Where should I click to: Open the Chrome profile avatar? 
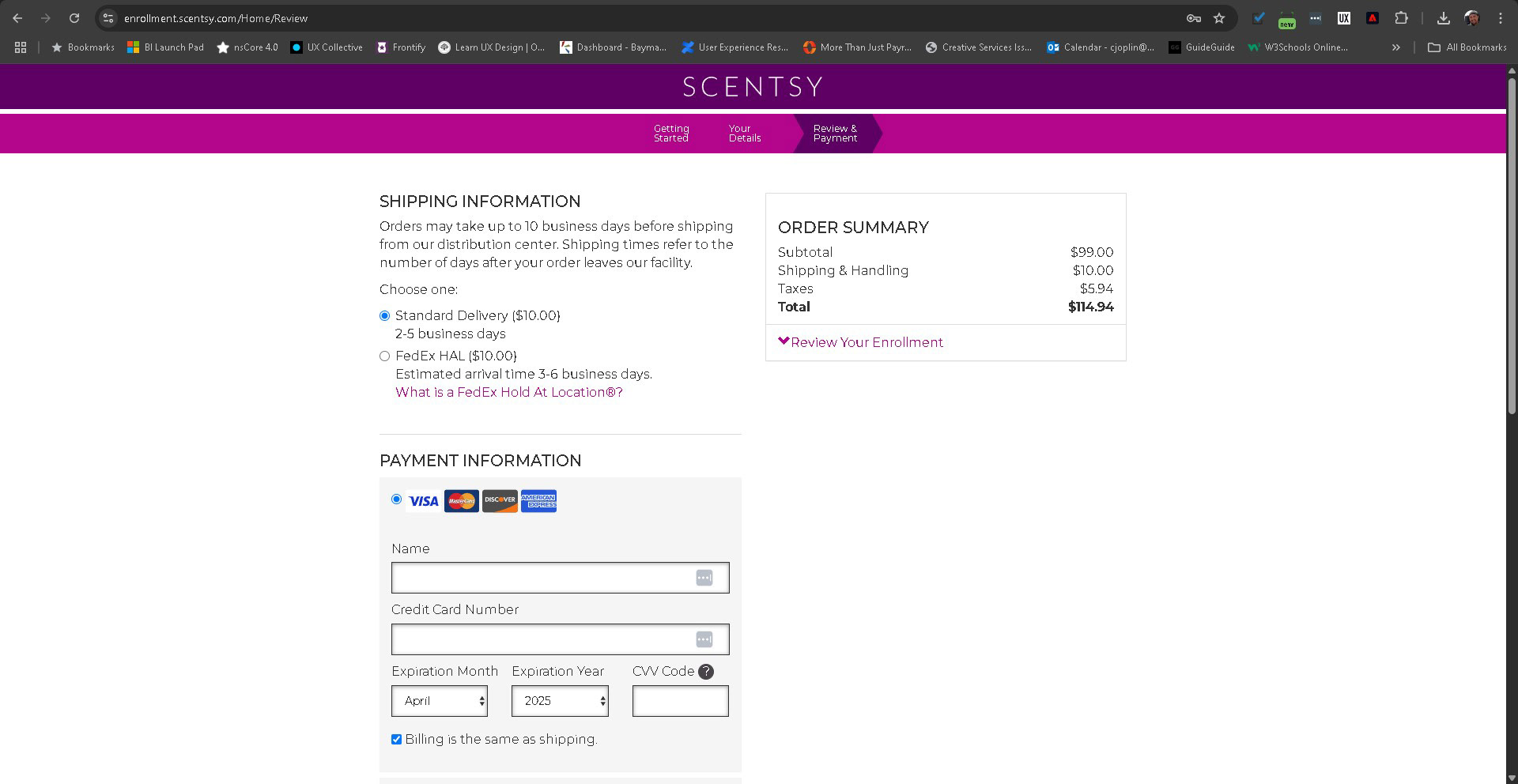[x=1471, y=18]
